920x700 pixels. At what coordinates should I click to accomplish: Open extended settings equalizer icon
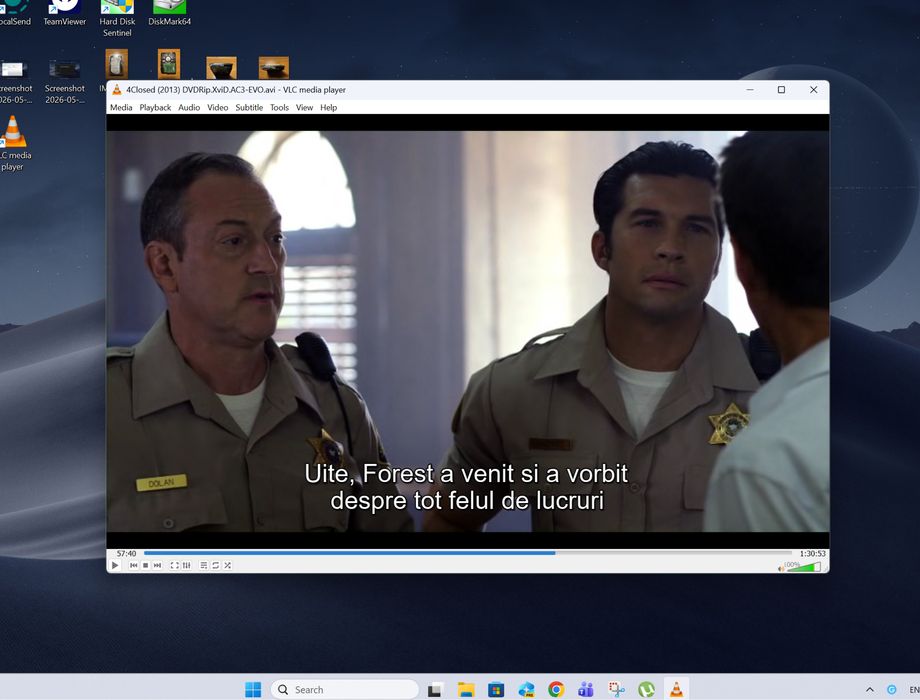[x=187, y=565]
